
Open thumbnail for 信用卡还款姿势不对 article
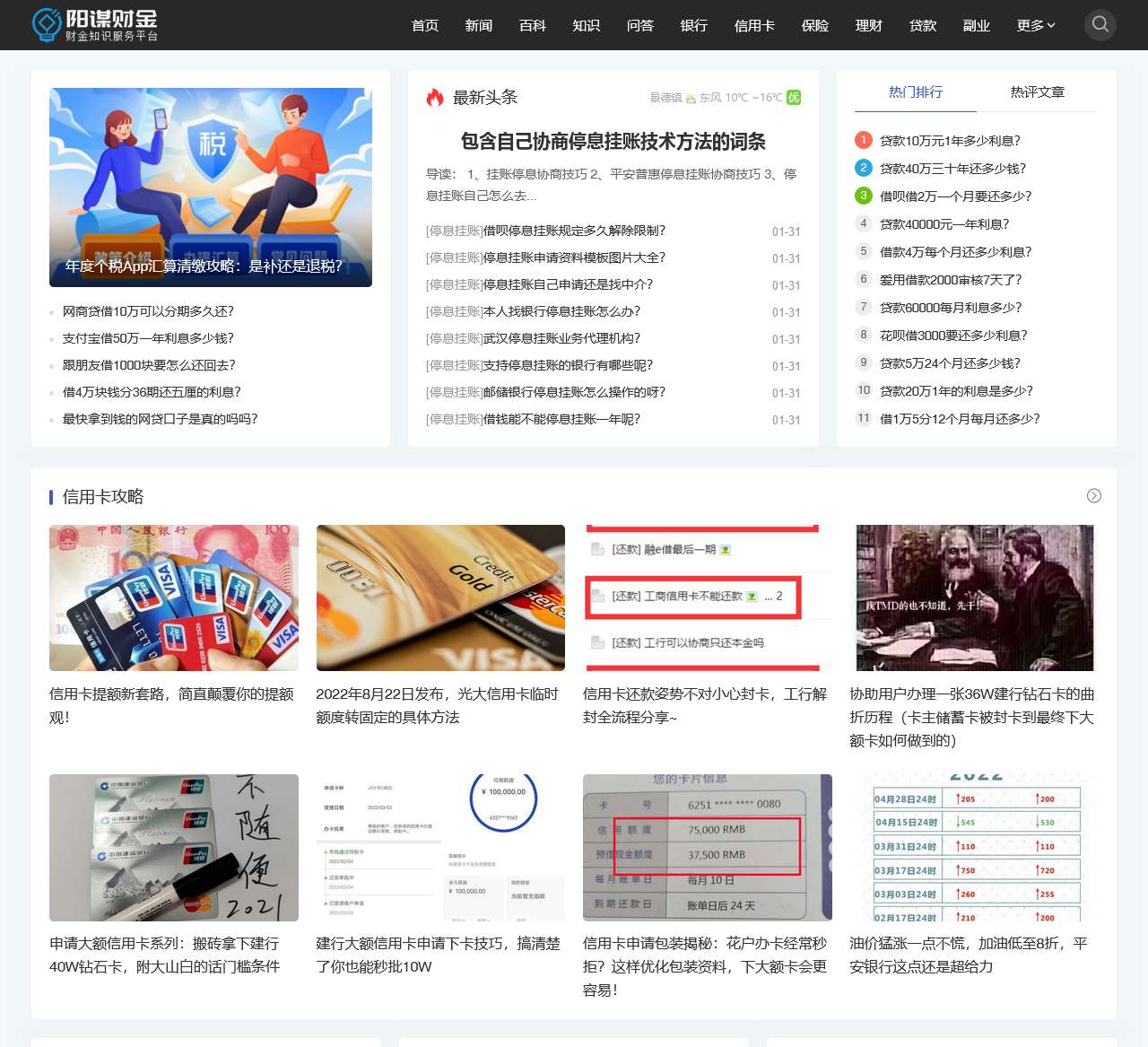(x=708, y=598)
